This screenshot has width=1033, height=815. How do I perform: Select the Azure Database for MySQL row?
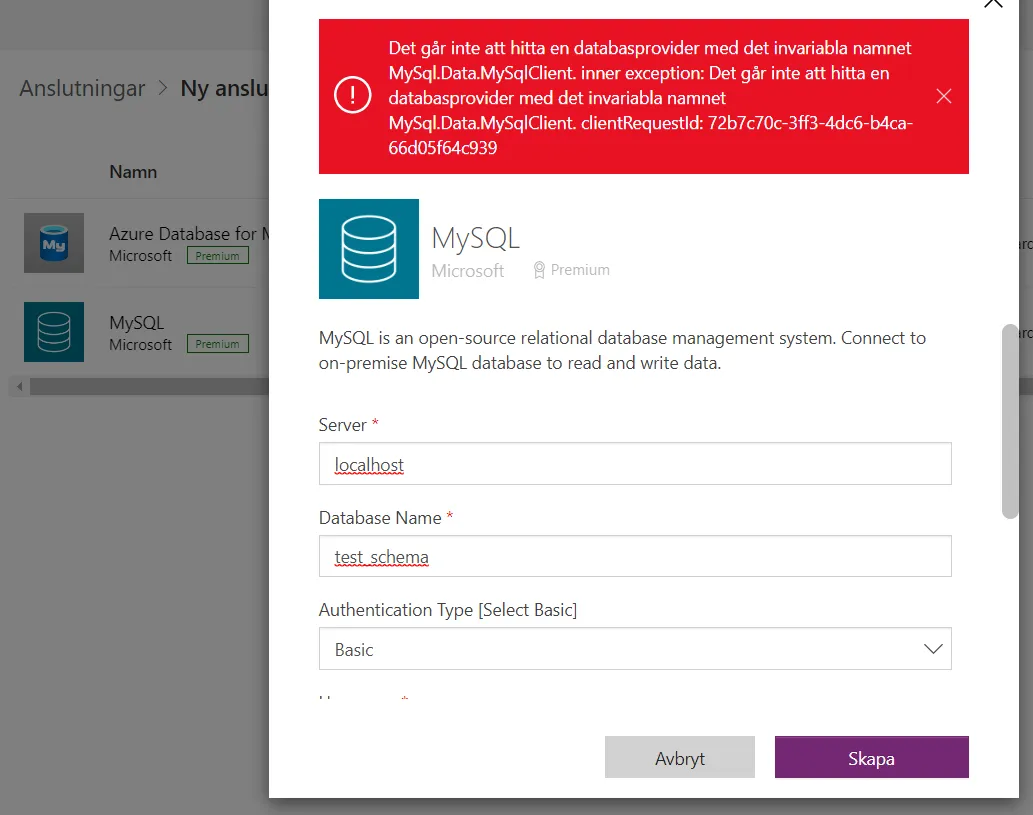[x=140, y=243]
